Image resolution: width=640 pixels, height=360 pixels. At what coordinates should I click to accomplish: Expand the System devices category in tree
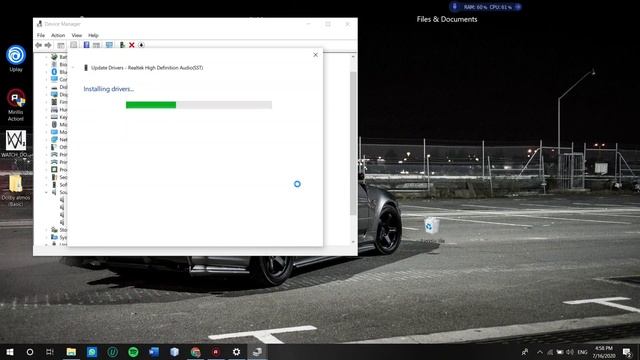46,237
